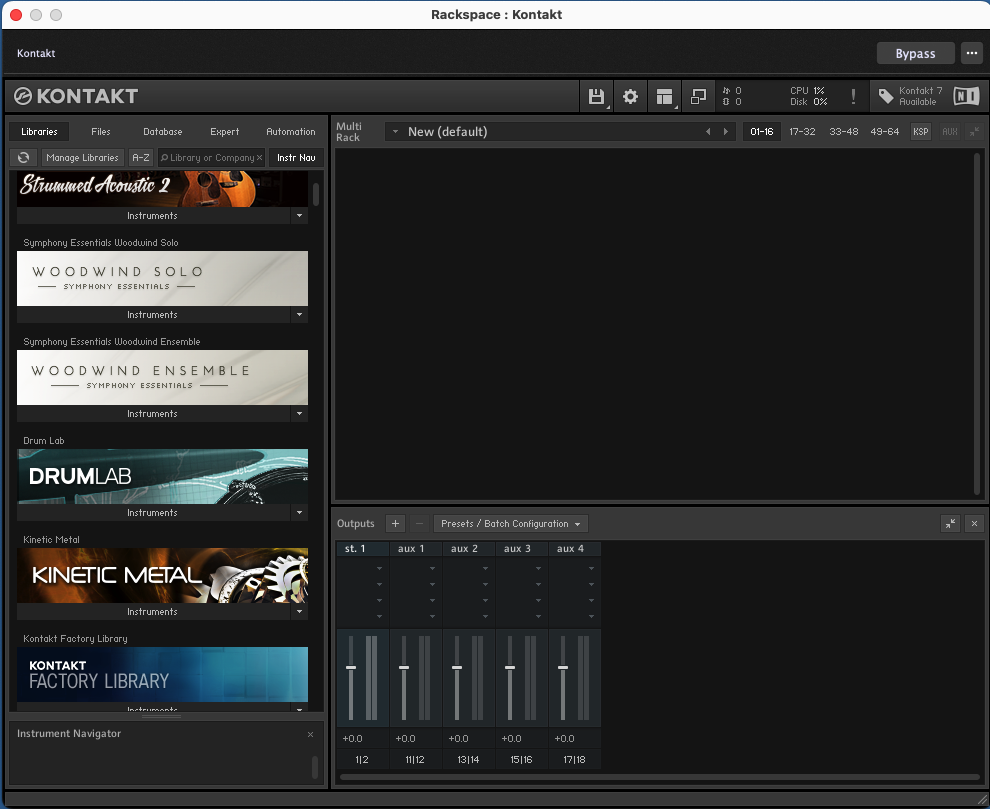Open Woodwind Ensemble Instruments dropdown arrow
Image resolution: width=990 pixels, height=809 pixels.
pyautogui.click(x=299, y=414)
